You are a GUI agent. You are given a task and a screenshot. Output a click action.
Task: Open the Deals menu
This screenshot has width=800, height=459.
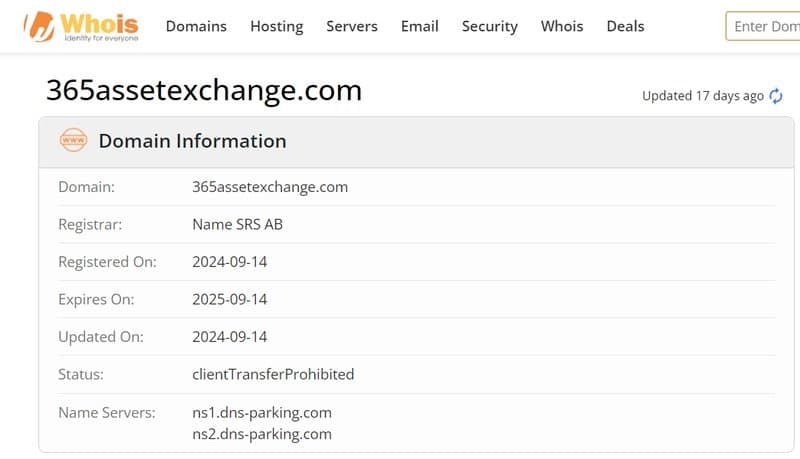(626, 26)
